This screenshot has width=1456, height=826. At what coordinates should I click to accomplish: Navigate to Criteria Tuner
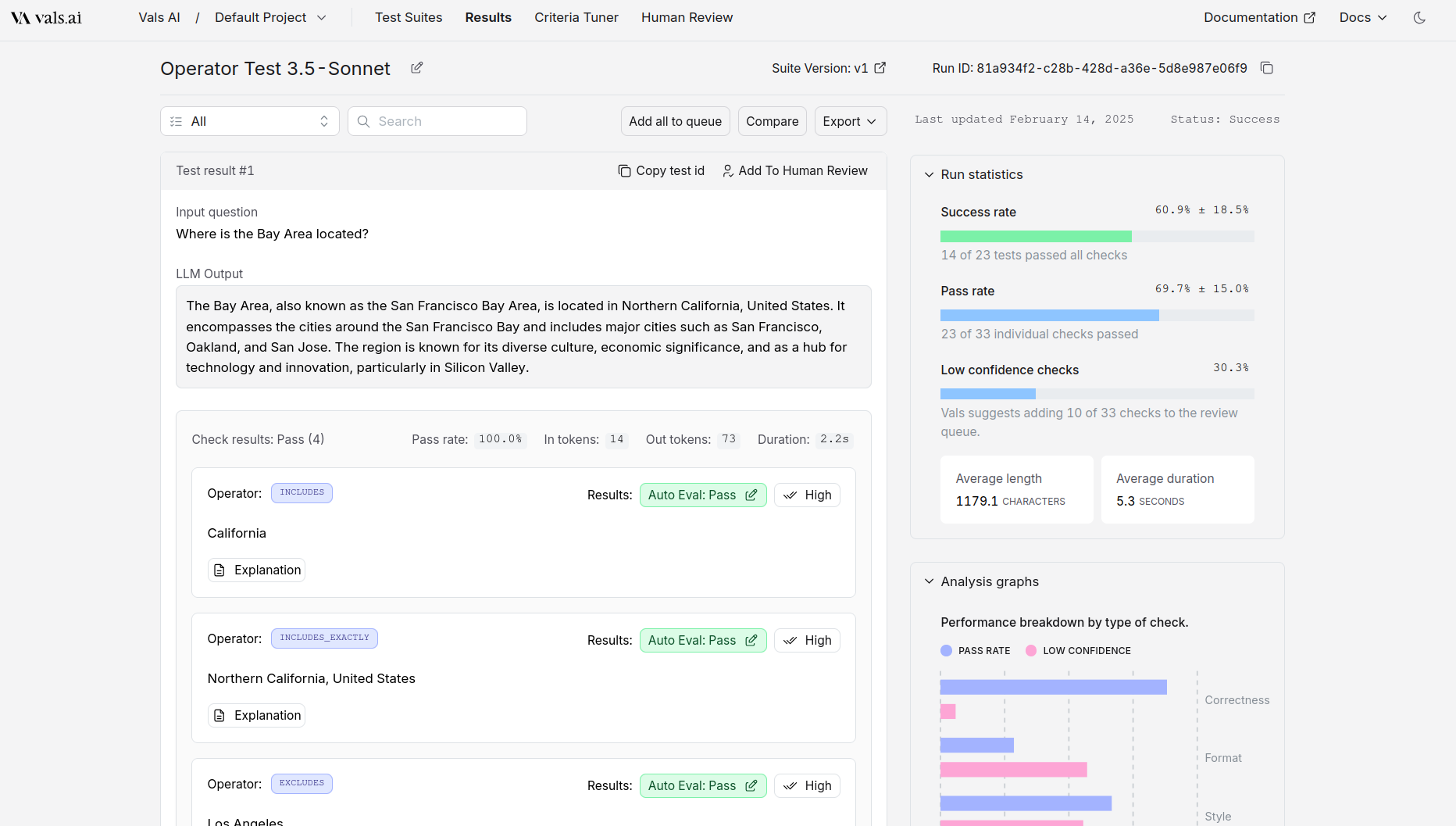coord(576,17)
